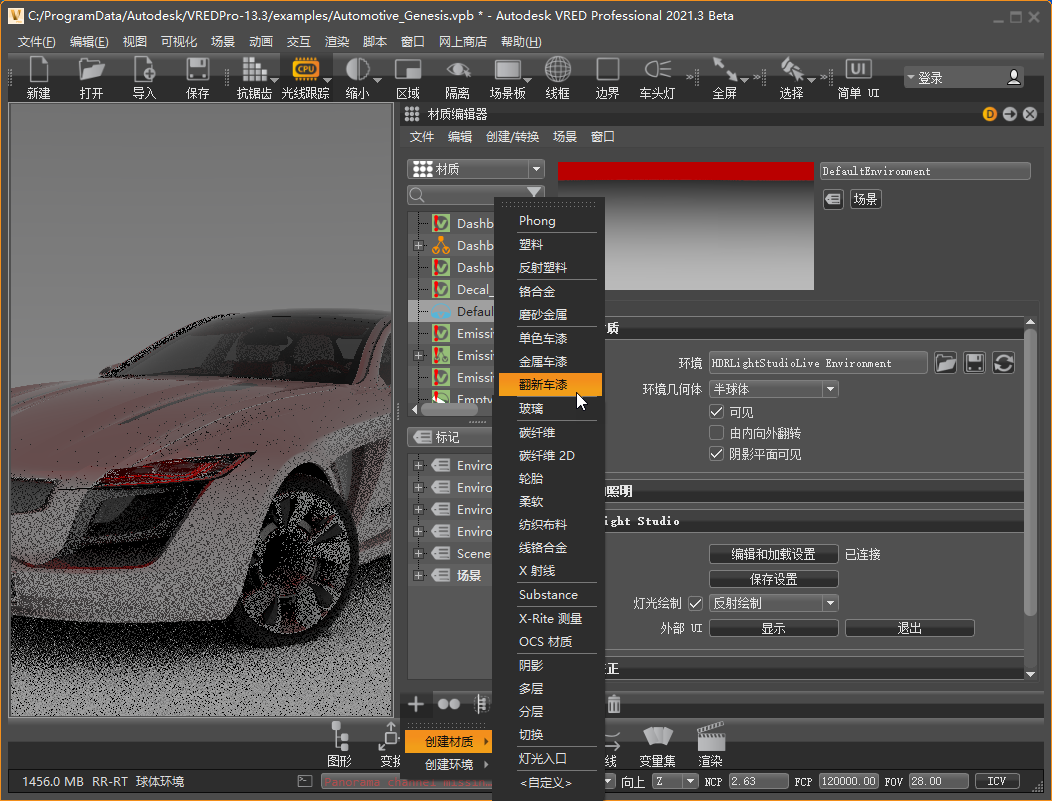Open the 反射绘制 dropdown

coord(773,603)
